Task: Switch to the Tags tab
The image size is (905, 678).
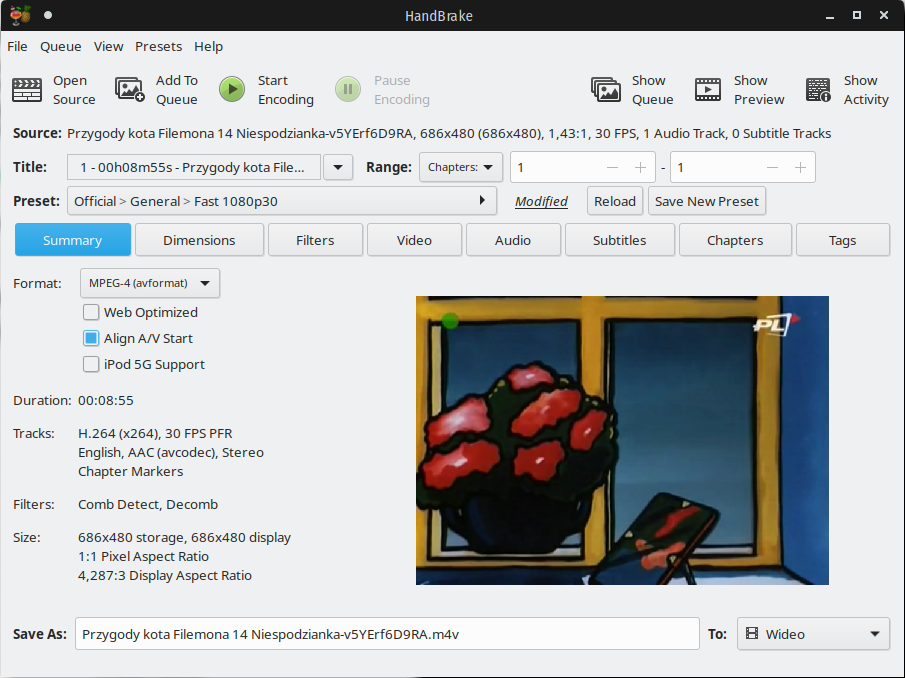Action: pos(843,240)
